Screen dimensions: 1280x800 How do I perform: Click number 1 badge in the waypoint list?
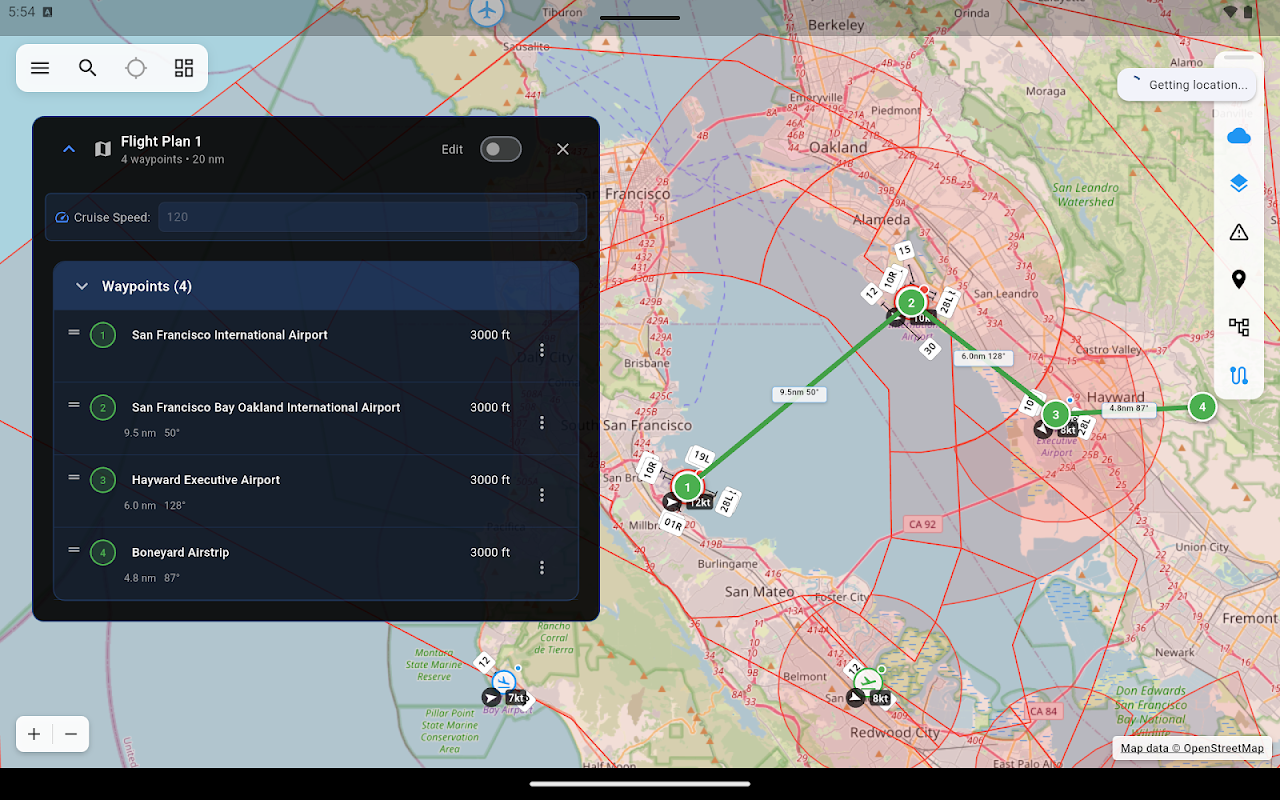coord(103,335)
